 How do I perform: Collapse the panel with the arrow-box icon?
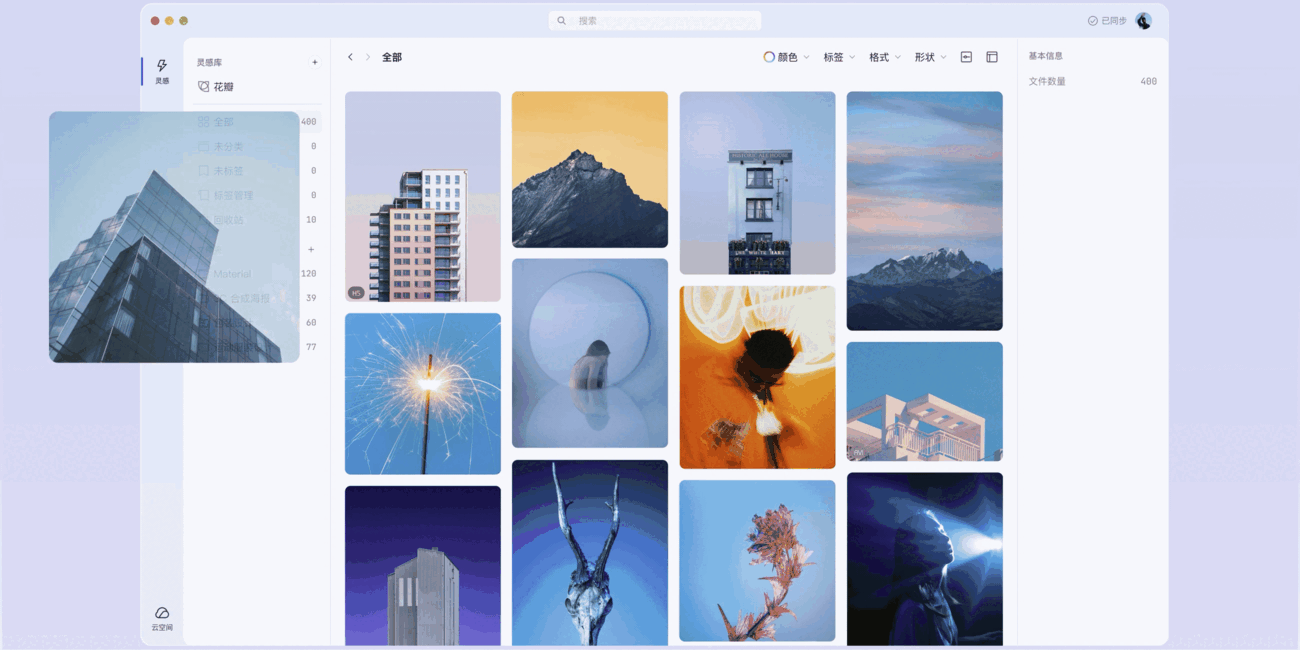966,57
